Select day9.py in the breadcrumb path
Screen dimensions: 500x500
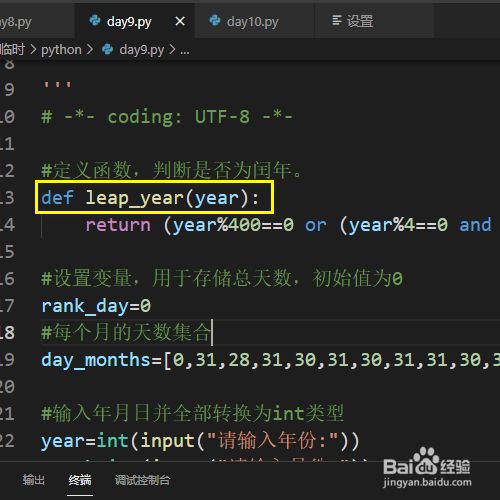(142, 50)
